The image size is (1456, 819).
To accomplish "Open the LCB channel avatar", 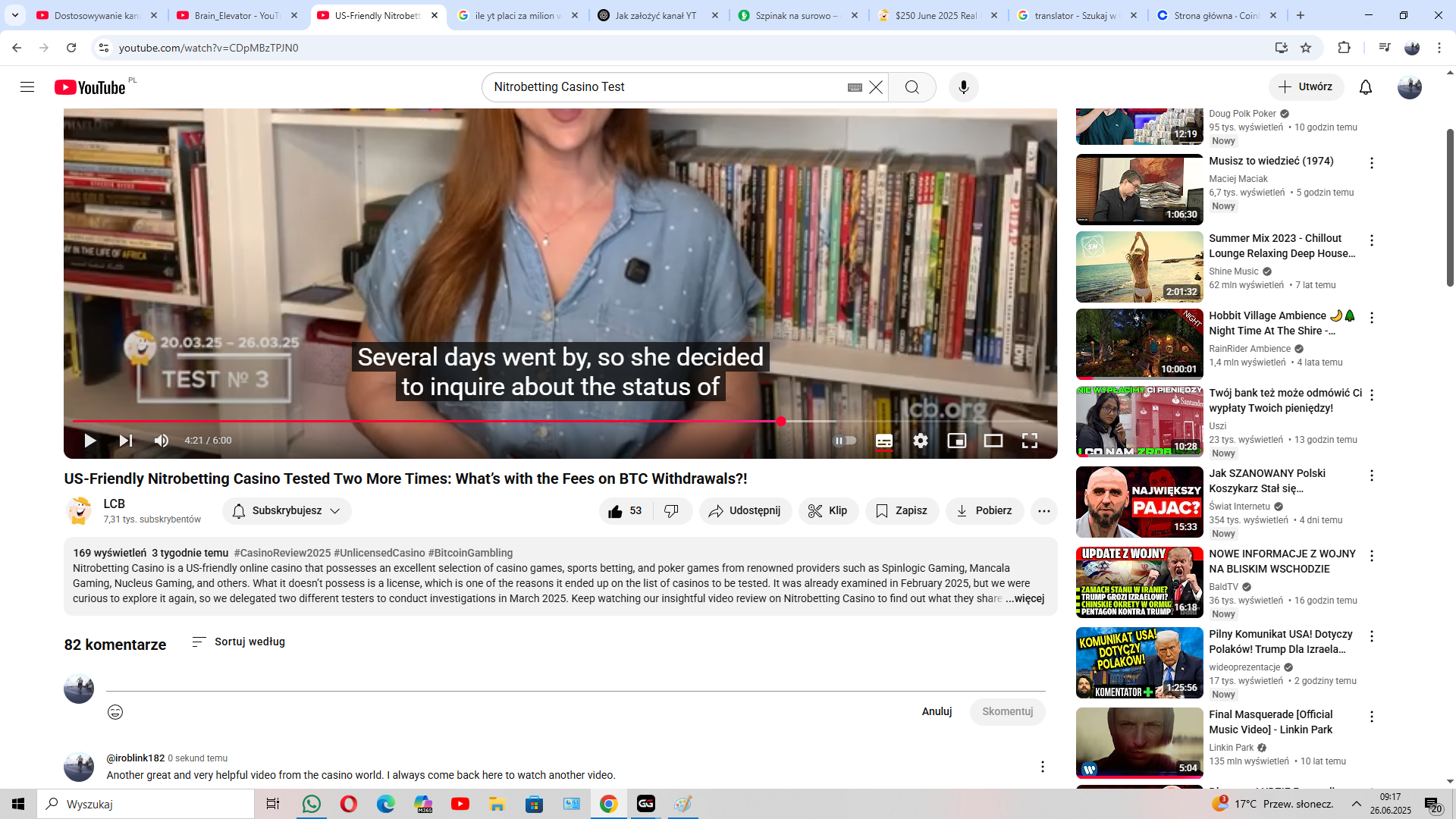I will (79, 511).
